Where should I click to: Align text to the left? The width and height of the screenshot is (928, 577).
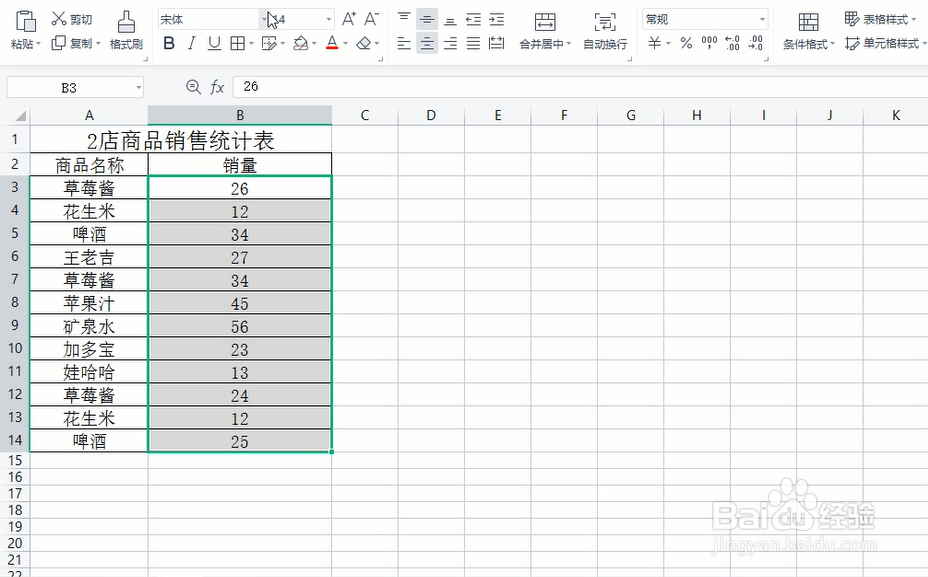pyautogui.click(x=404, y=43)
